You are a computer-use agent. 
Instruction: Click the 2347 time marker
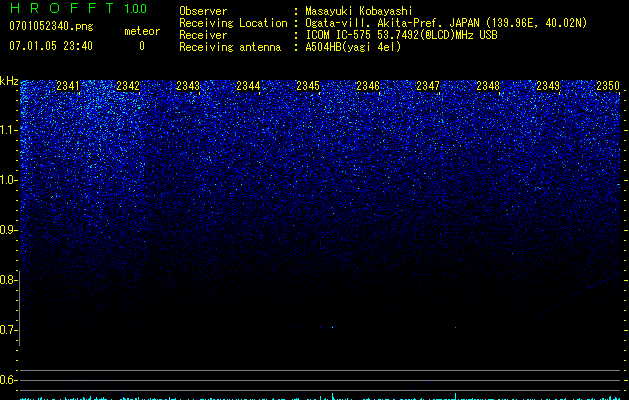[428, 85]
